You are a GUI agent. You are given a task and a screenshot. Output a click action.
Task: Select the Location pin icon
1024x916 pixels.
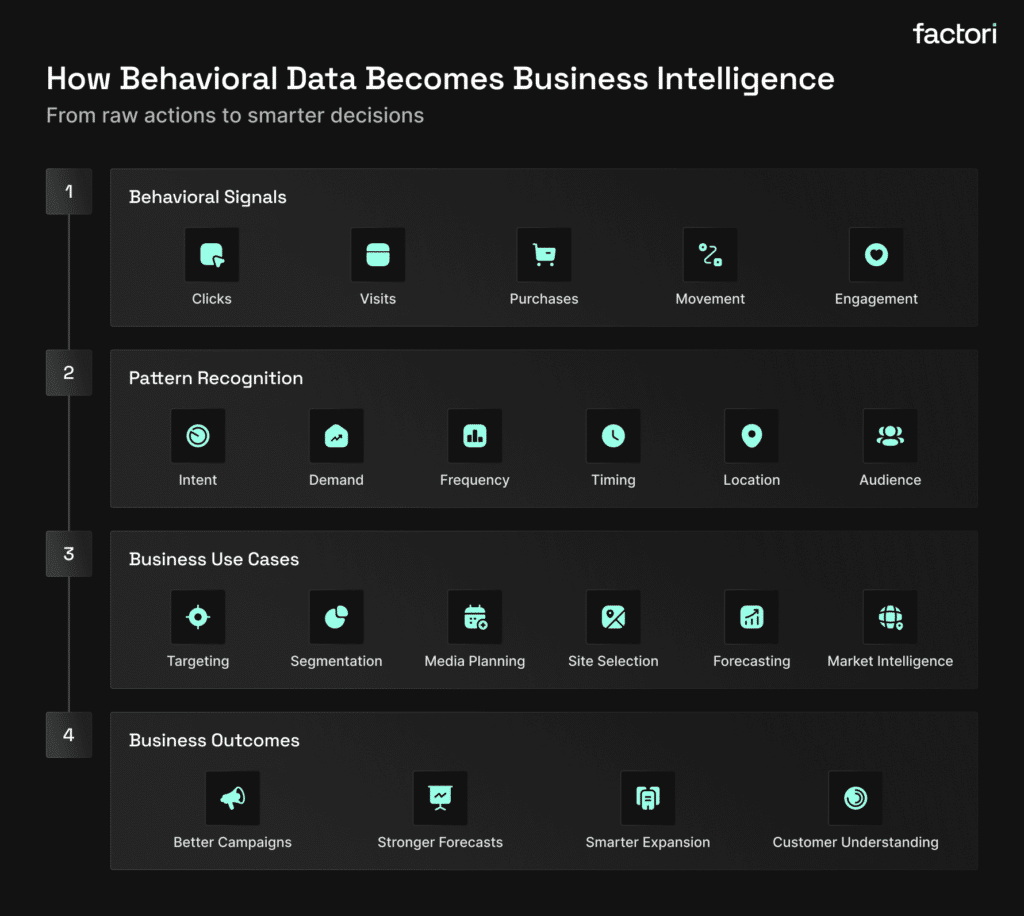coord(752,435)
